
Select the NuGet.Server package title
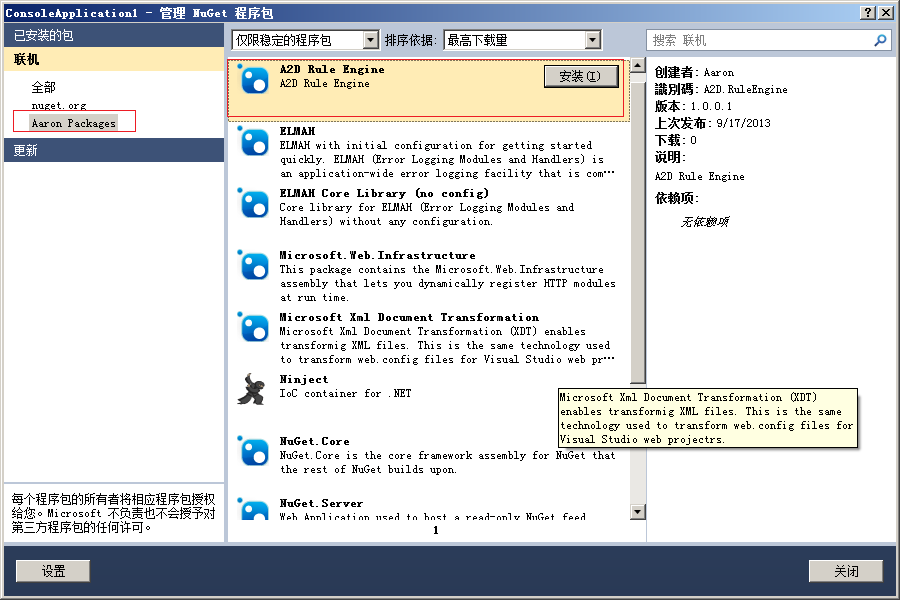coord(321,504)
